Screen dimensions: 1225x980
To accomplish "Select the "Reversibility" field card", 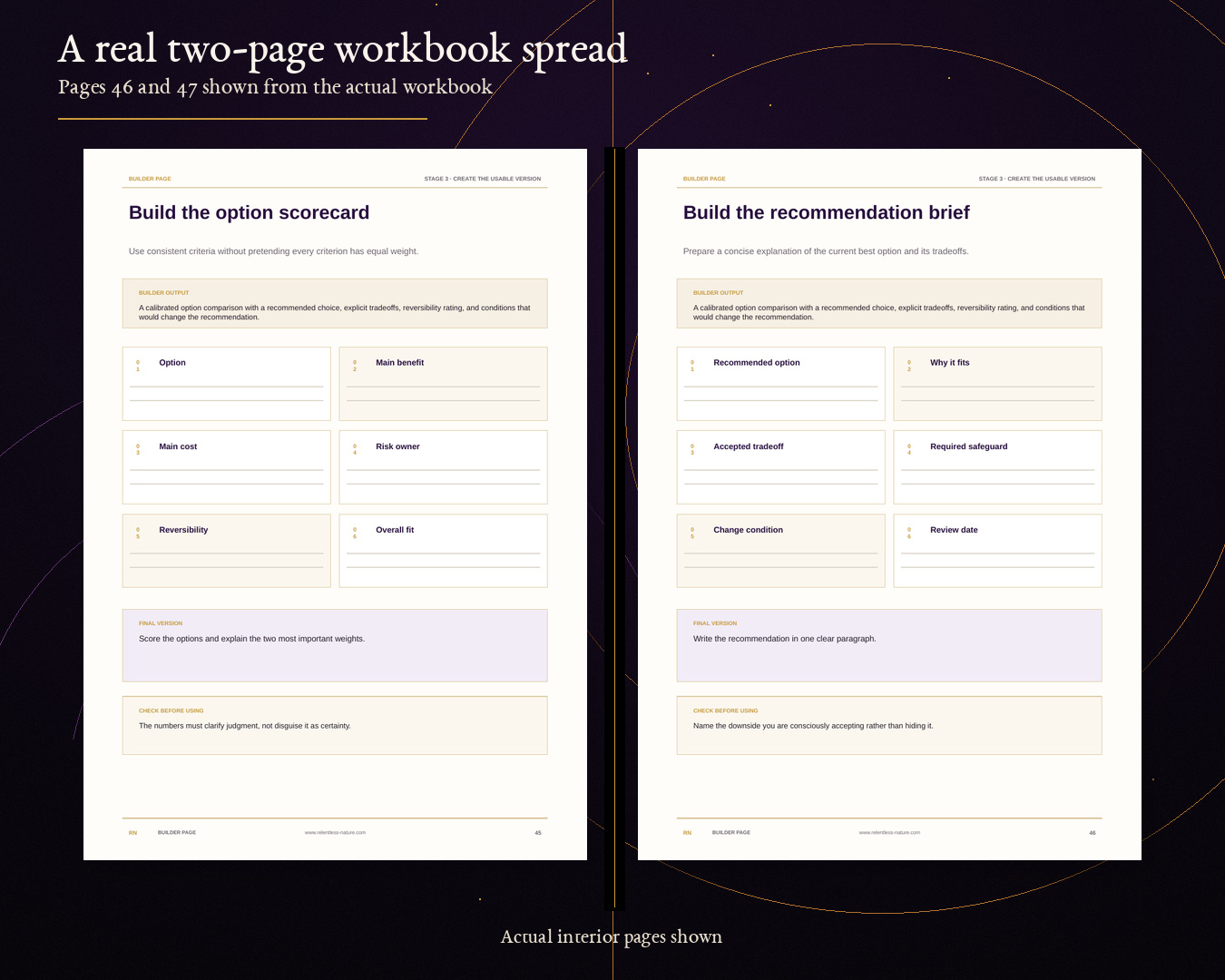I will [227, 551].
